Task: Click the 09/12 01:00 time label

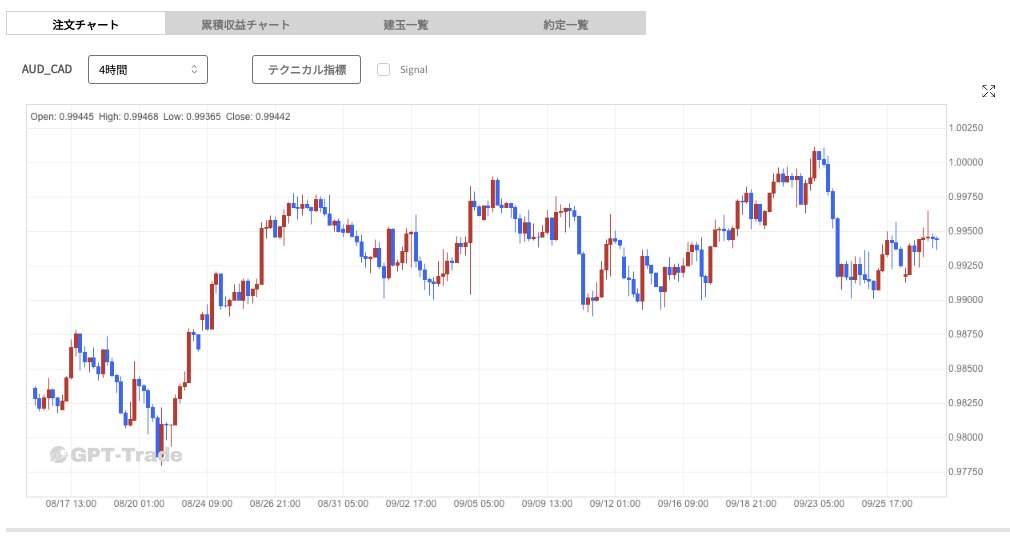Action: (615, 504)
